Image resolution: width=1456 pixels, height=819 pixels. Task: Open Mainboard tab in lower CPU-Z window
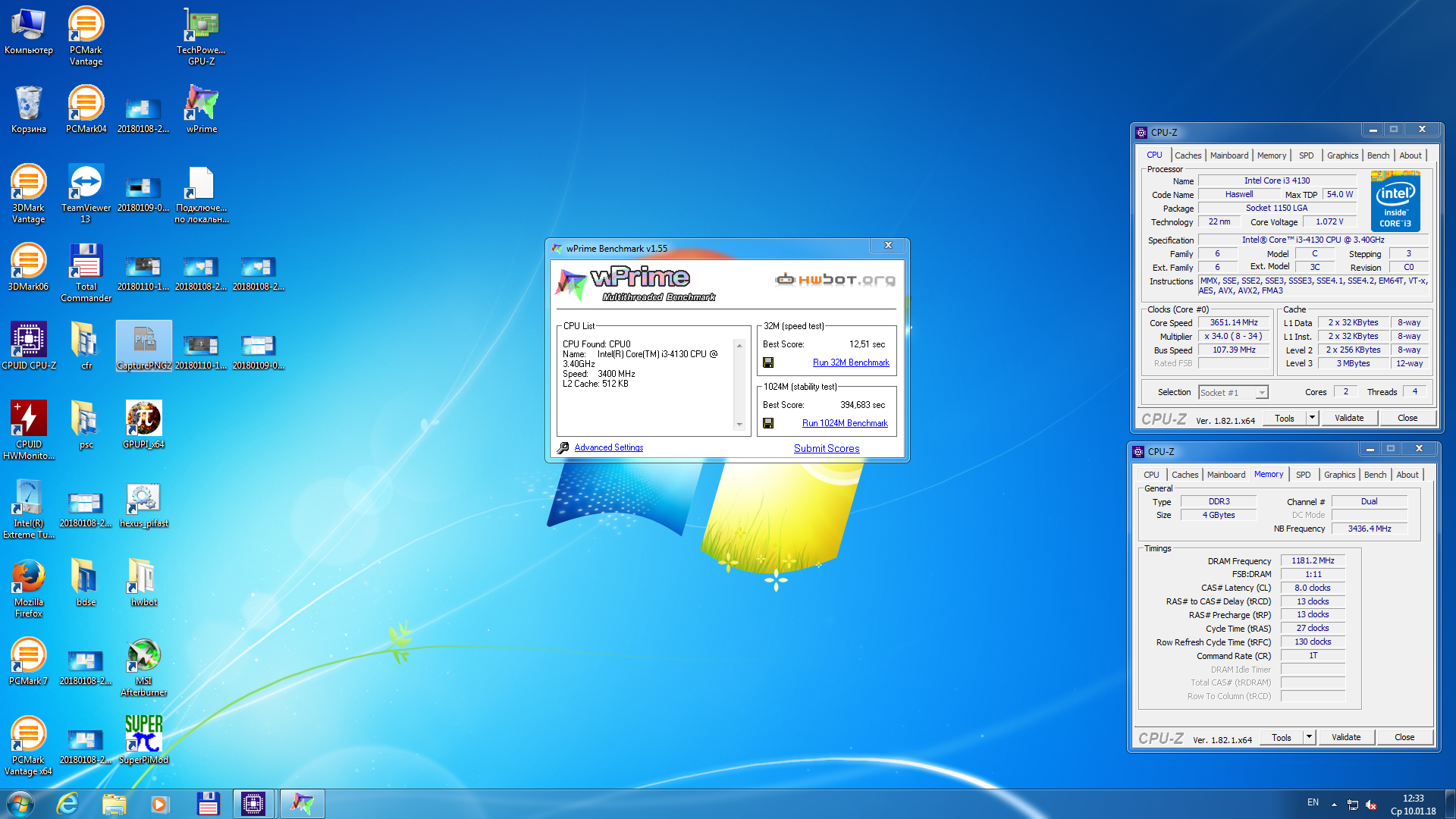(x=1225, y=475)
